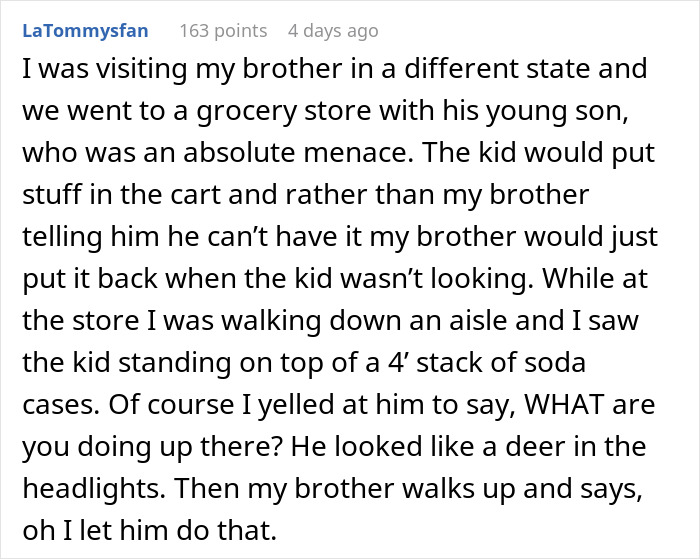Click the 4 days ago timestamp
Viewport: 700px width, 559px height.
coord(333,31)
